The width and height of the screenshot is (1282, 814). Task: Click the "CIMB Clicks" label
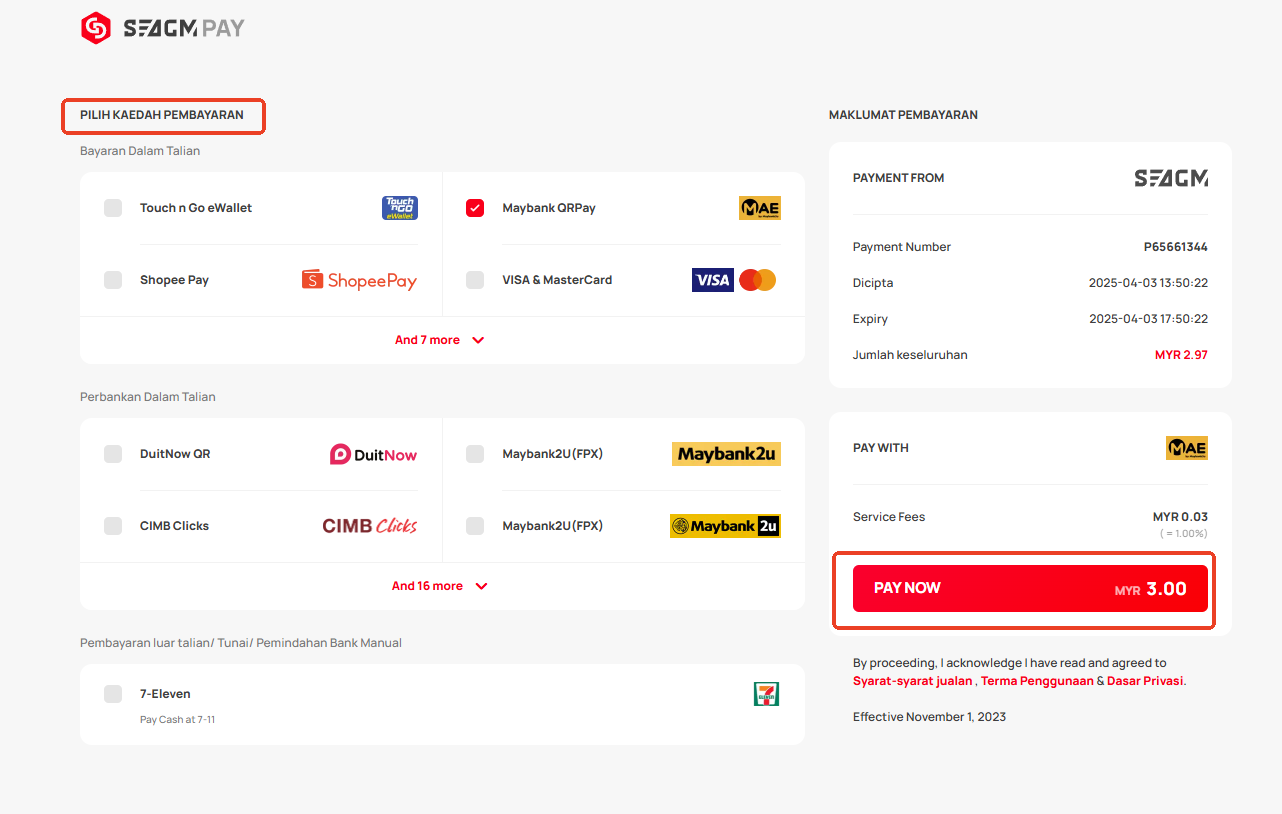(174, 526)
